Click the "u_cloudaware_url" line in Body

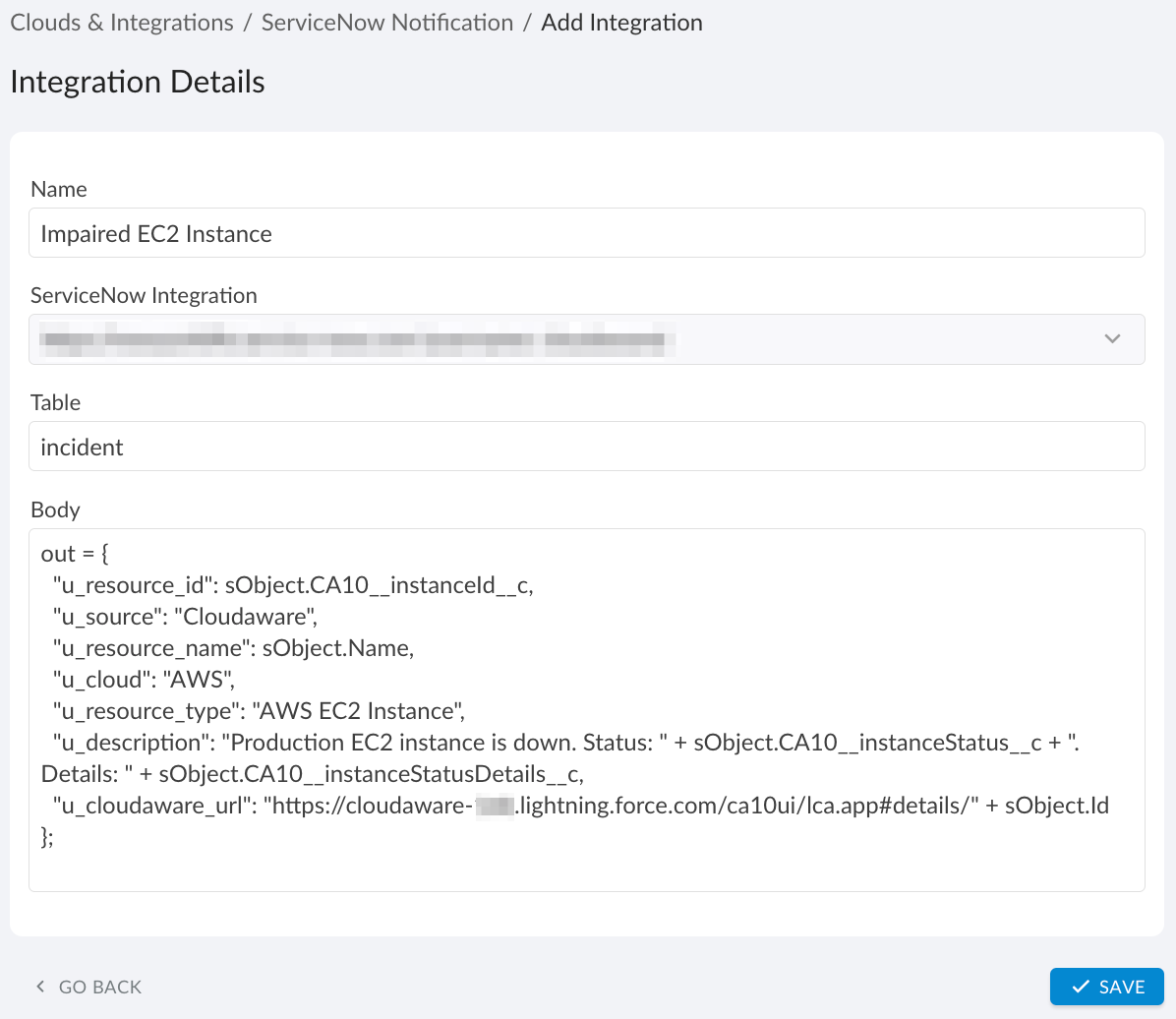pyautogui.click(x=580, y=806)
